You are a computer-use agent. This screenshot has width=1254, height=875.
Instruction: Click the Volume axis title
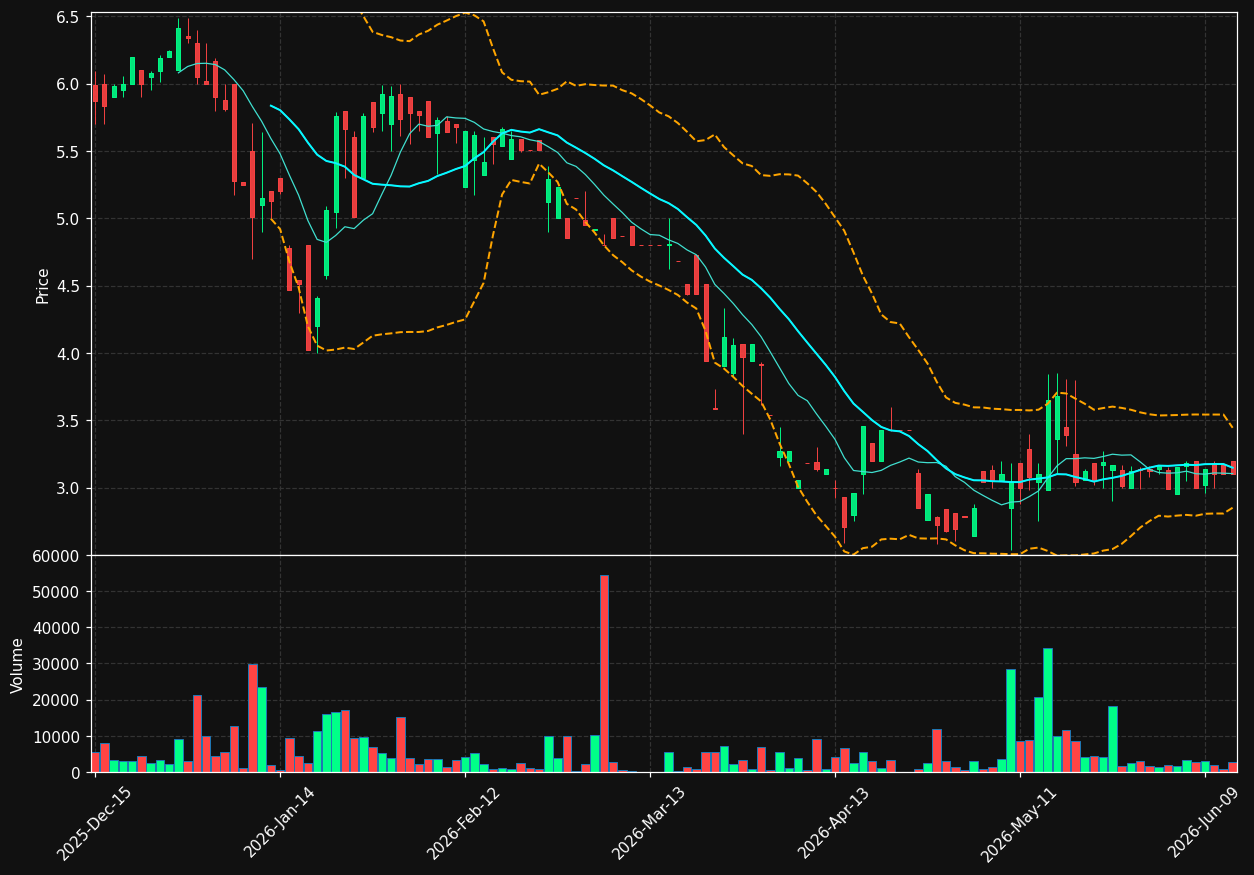[x=18, y=665]
